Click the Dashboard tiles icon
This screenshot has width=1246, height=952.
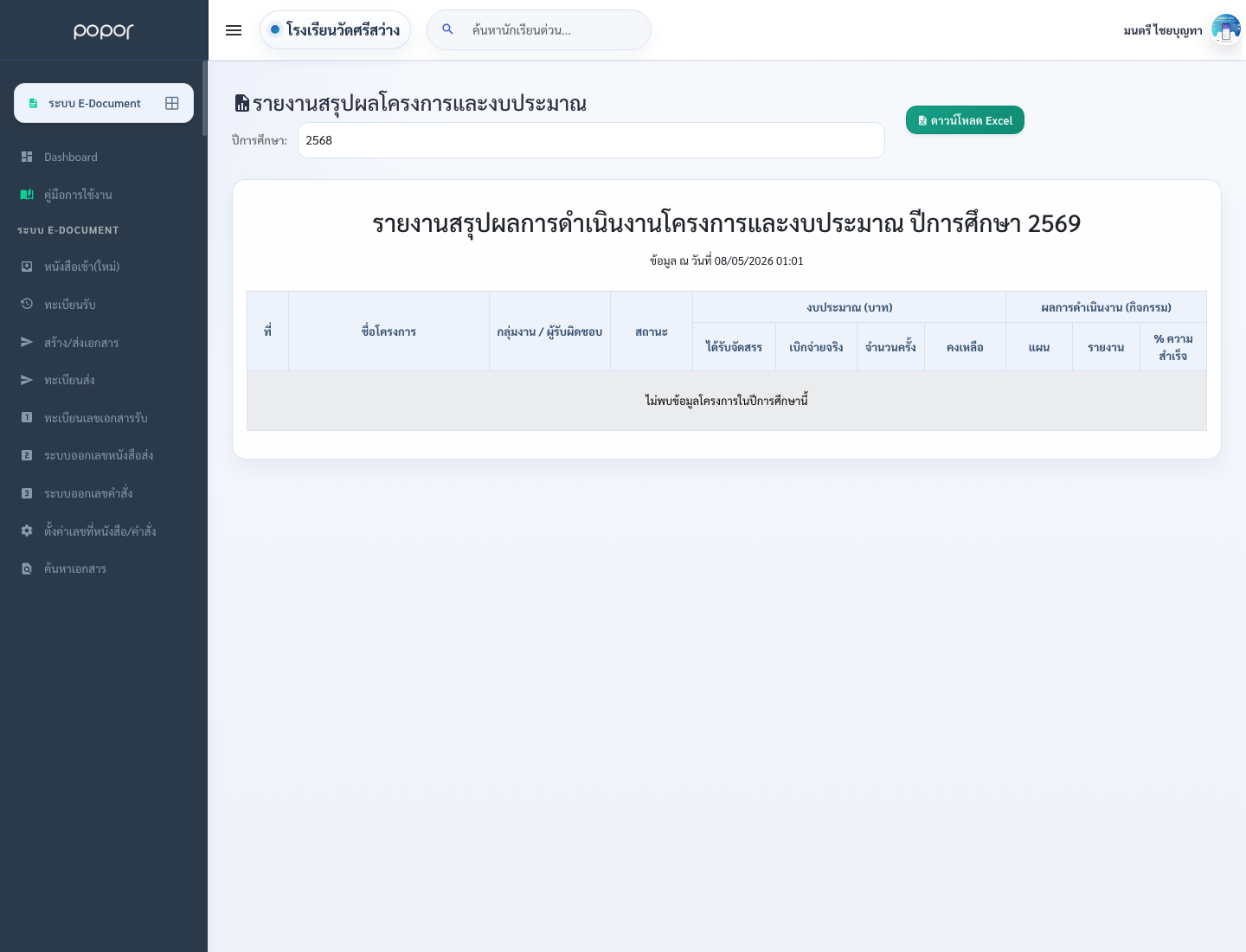tap(27, 157)
